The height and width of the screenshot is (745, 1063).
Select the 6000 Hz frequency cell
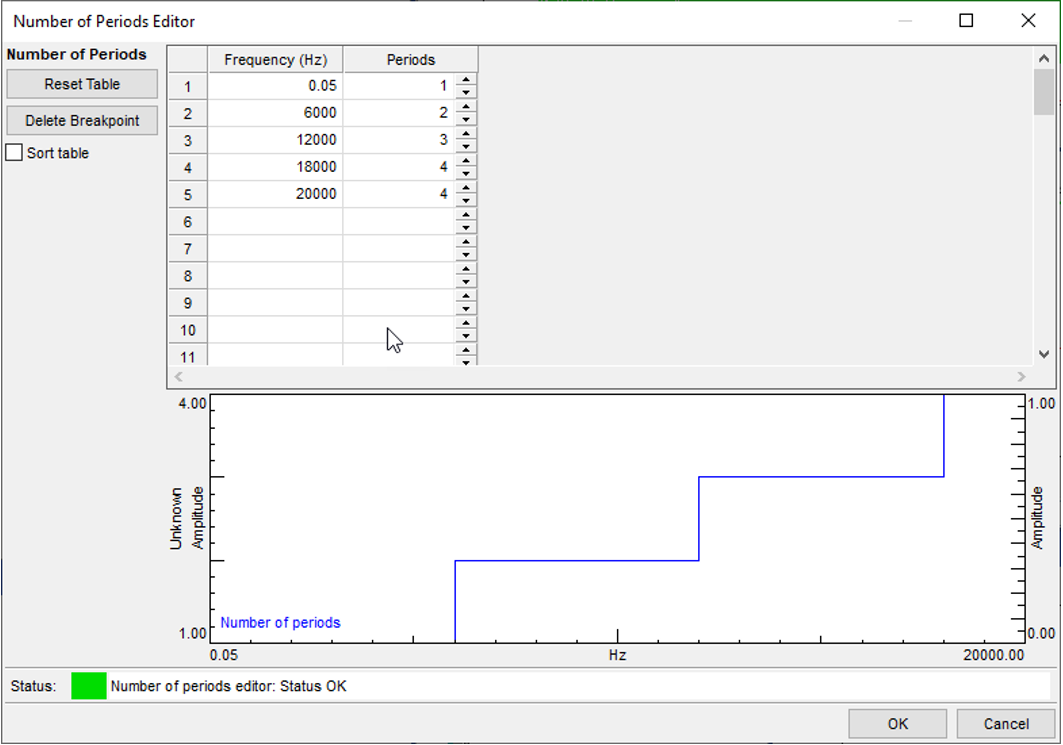click(x=275, y=114)
